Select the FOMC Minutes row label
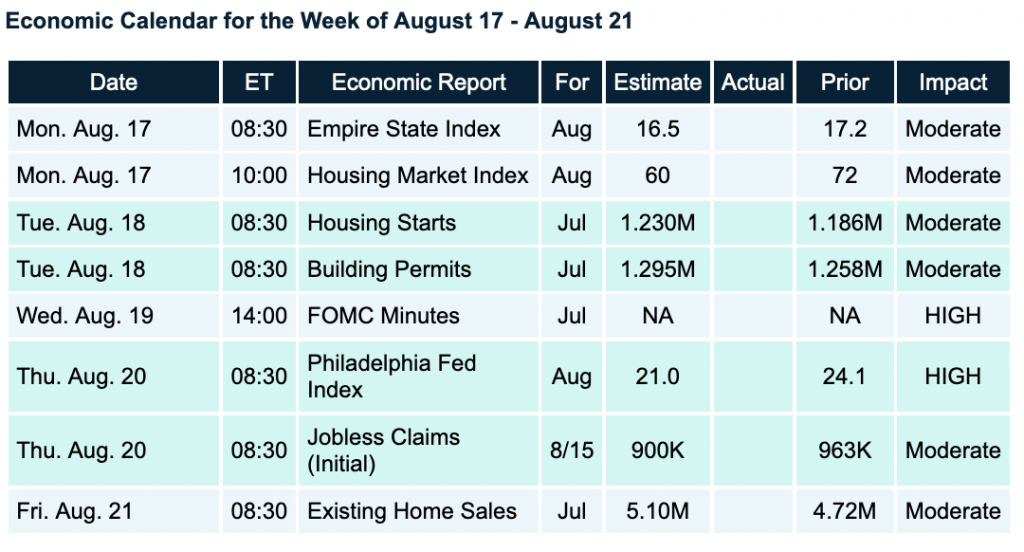Screen dimensions: 1024x552 pos(383,316)
